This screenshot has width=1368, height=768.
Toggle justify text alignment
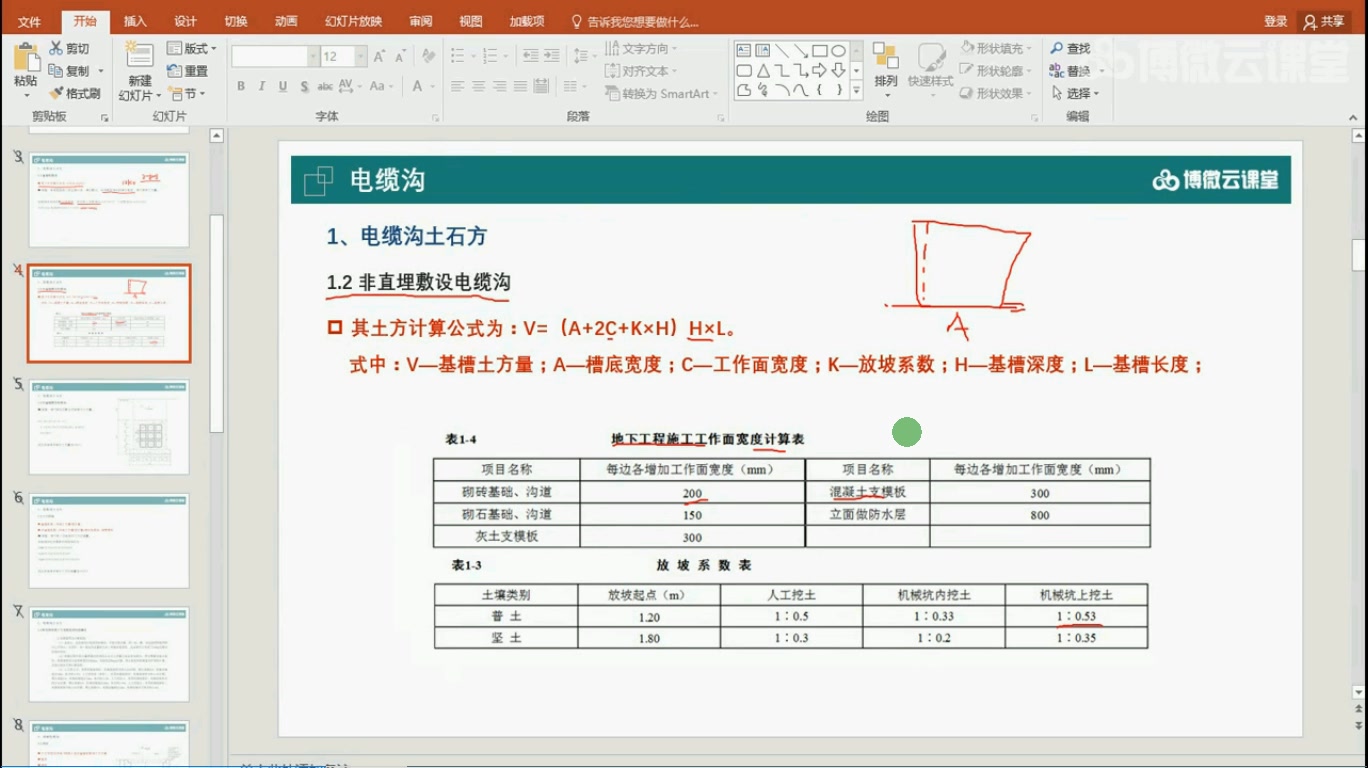coord(520,87)
